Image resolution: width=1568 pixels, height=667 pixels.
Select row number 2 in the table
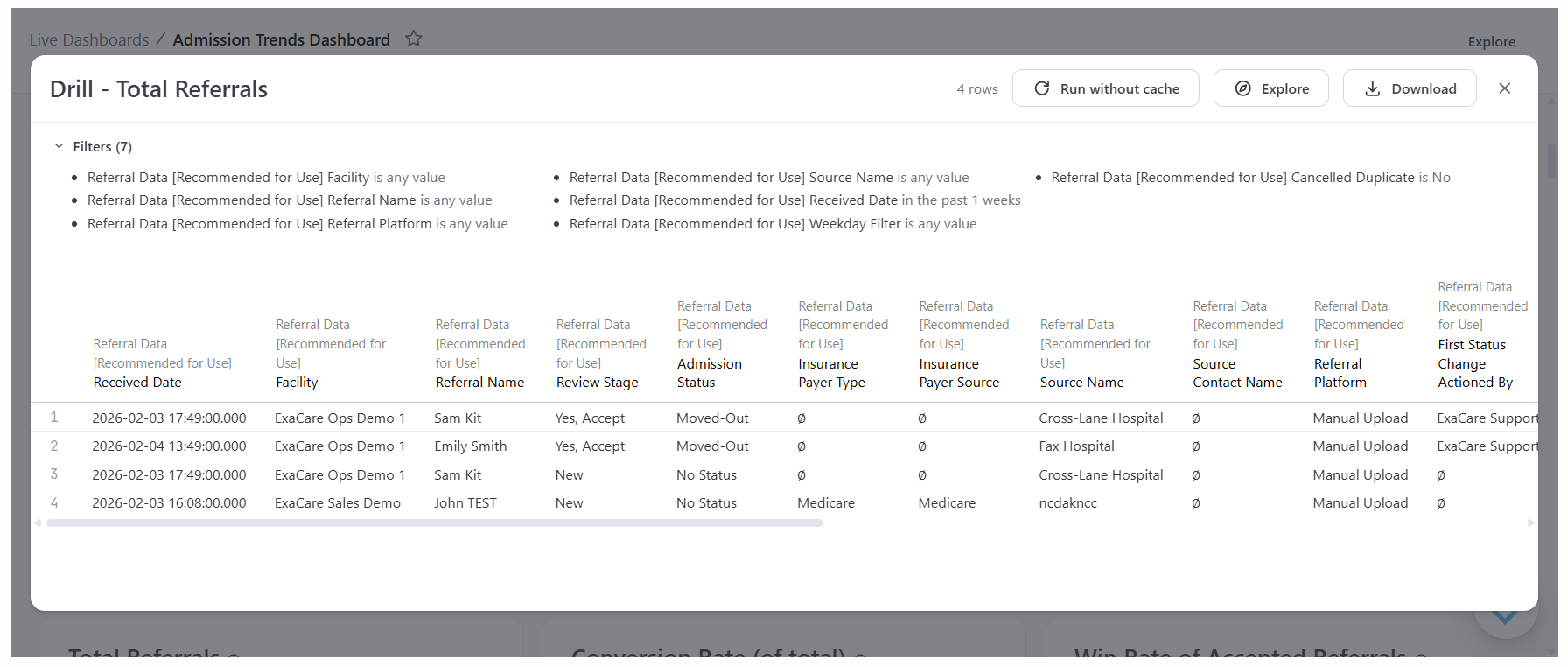[54, 446]
